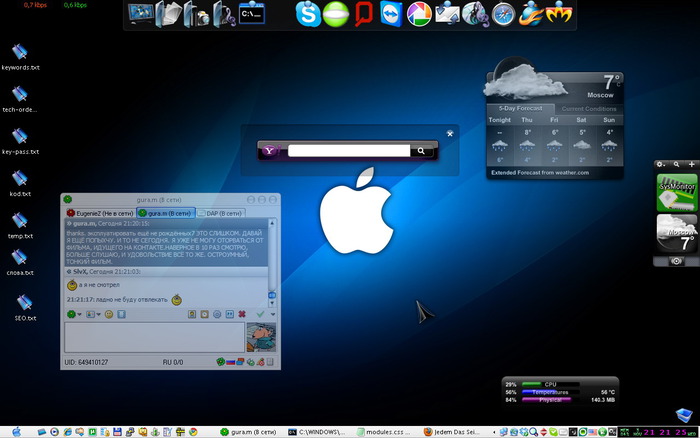Switch to the EugenieZ chat tab
700x438 pixels.
100,213
